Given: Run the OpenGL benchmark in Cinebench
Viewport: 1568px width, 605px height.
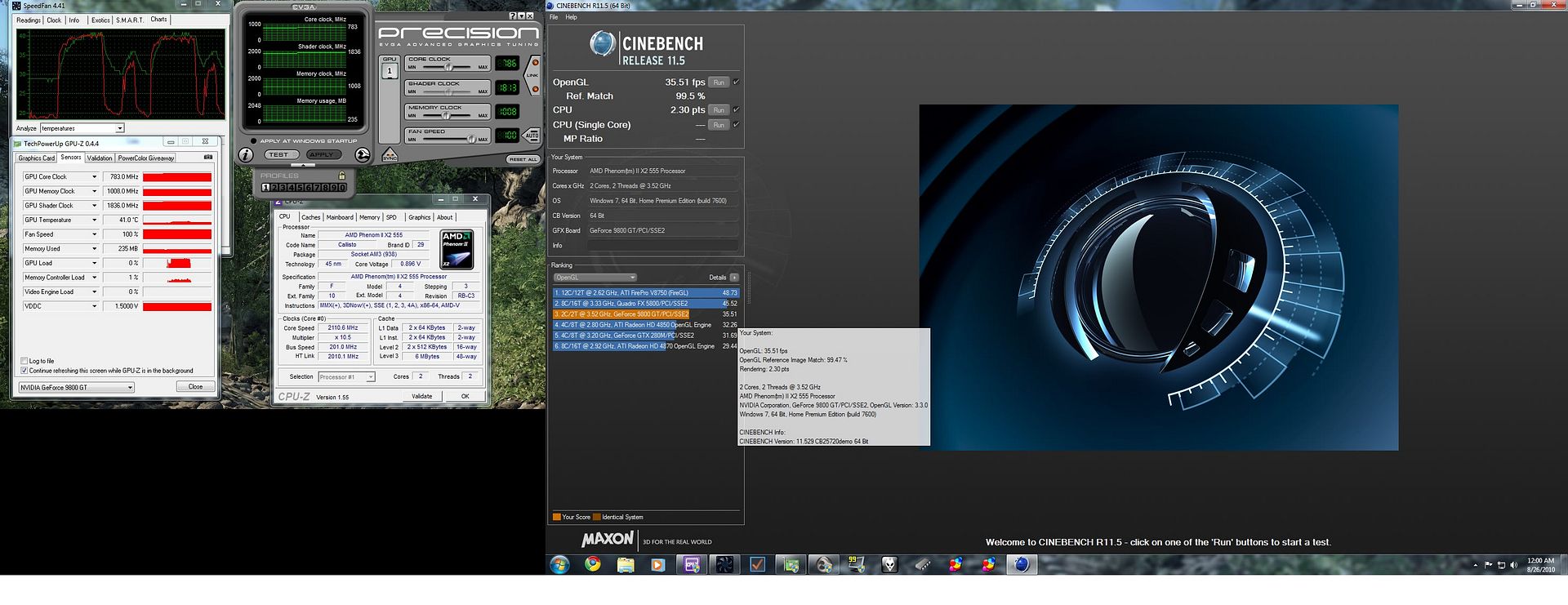Looking at the screenshot, I should [x=719, y=82].
